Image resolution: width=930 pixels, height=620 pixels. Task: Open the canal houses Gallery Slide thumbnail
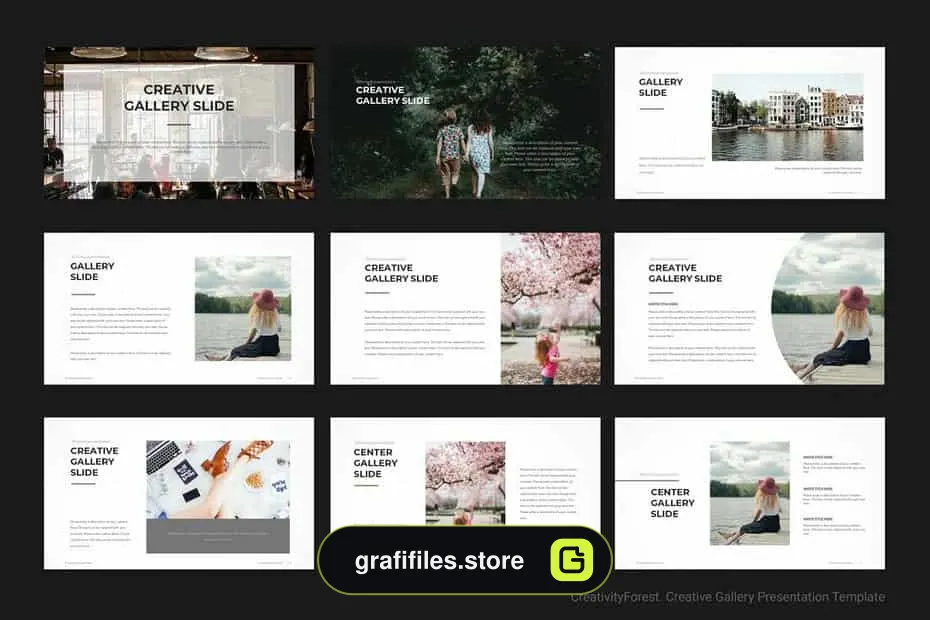tap(750, 123)
